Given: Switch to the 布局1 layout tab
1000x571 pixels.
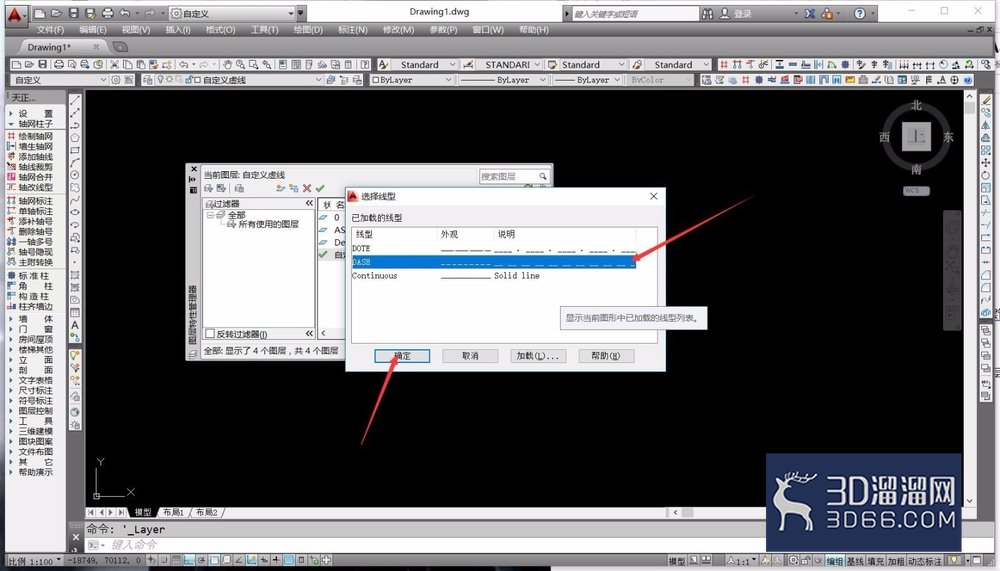Looking at the screenshot, I should [x=173, y=512].
